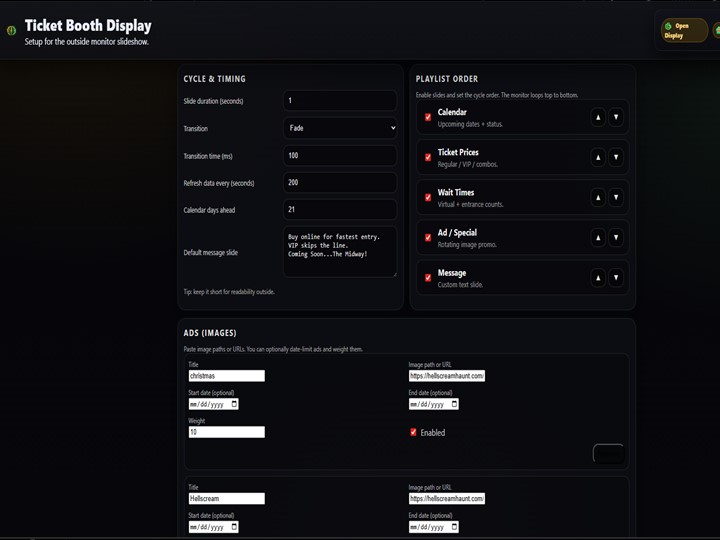The height and width of the screenshot is (540, 720).
Task: Click the Slide duration field
Action: [340, 101]
